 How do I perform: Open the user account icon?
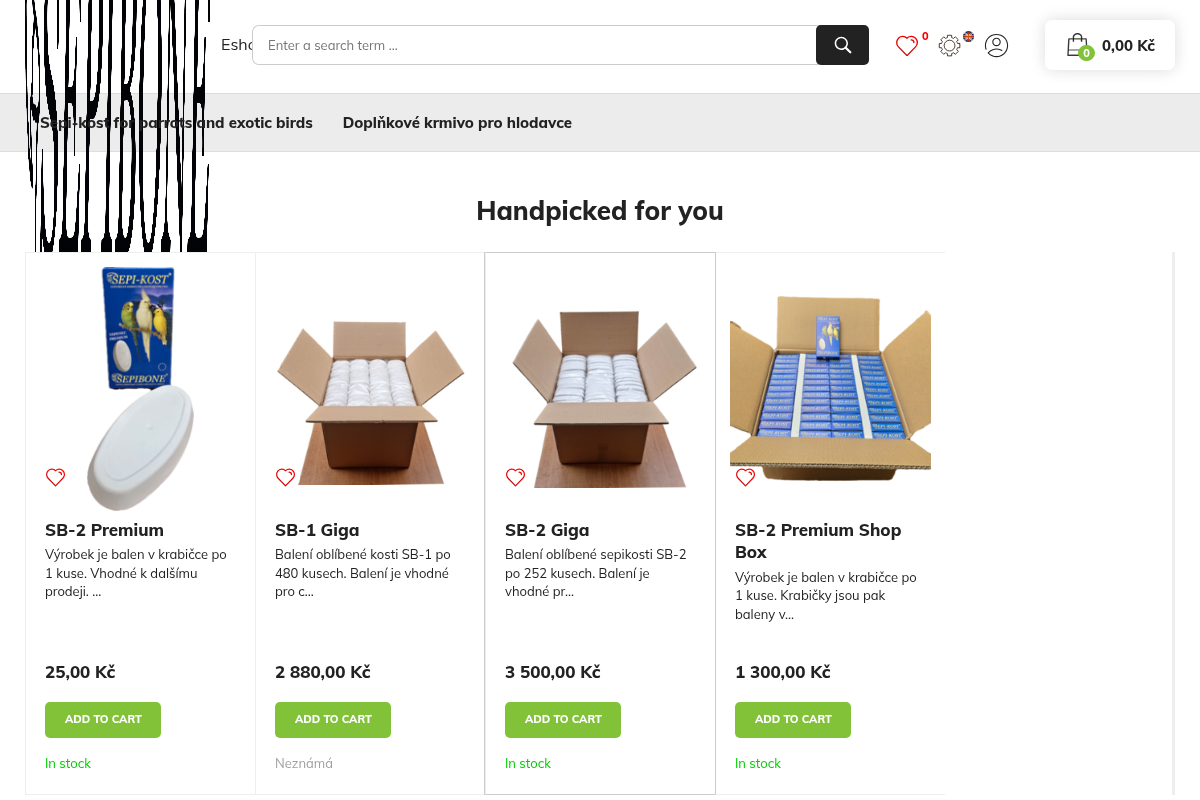(996, 45)
